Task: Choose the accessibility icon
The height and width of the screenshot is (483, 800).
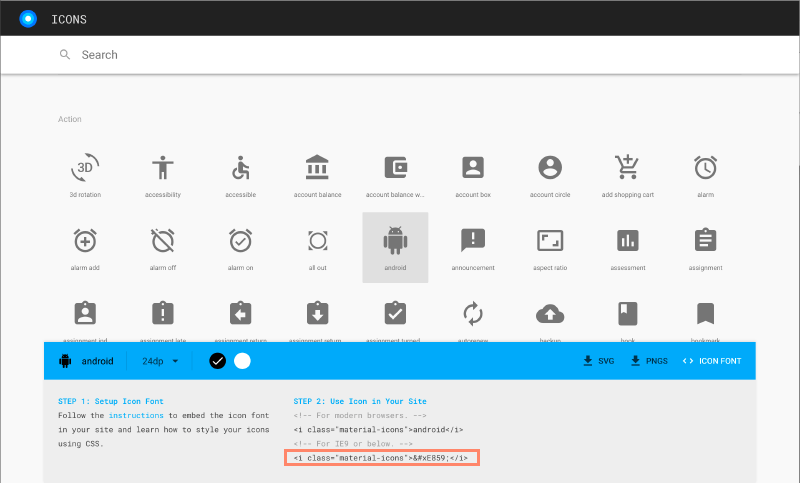Action: click(163, 168)
